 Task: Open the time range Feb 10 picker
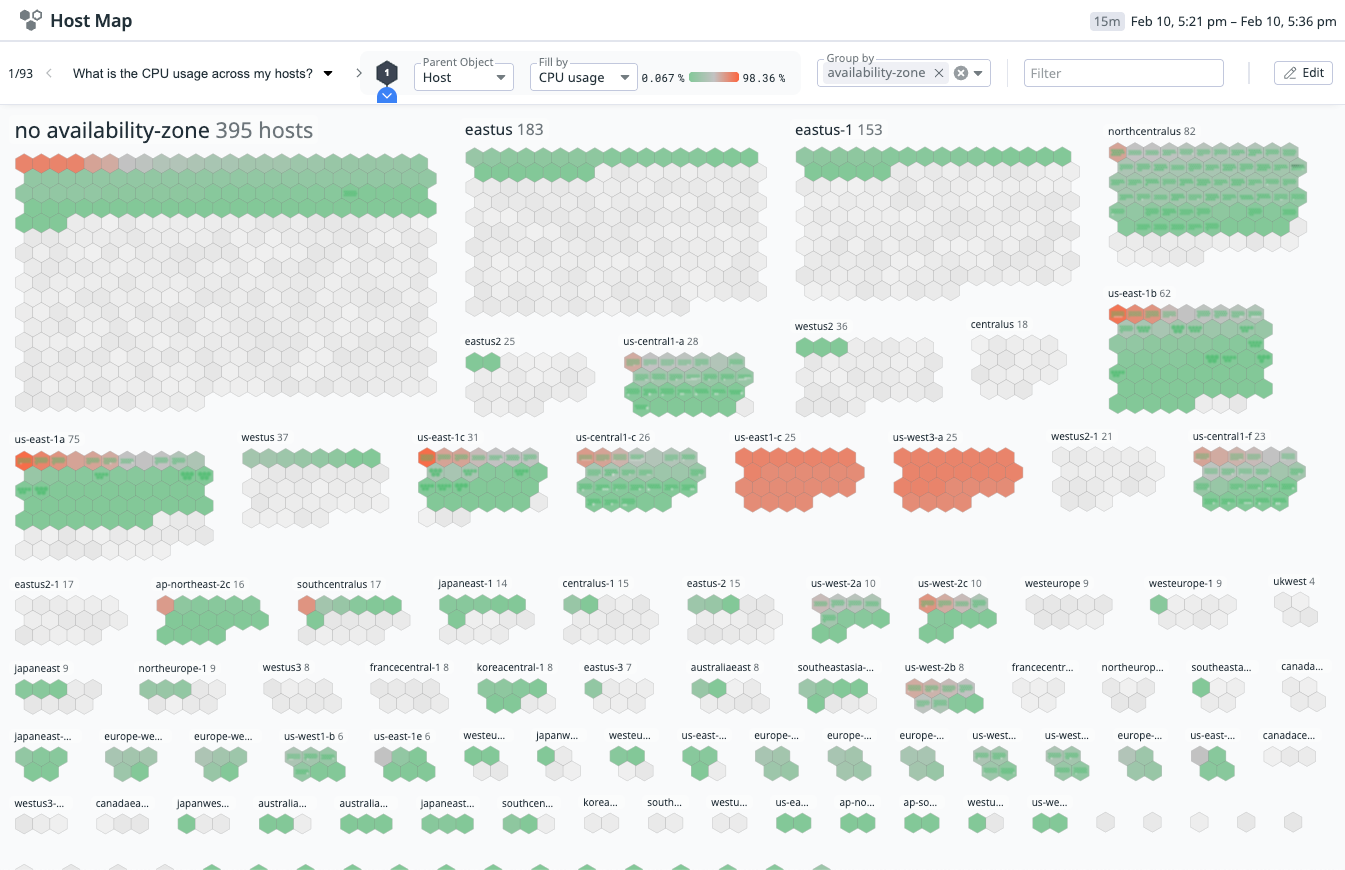pos(1233,21)
